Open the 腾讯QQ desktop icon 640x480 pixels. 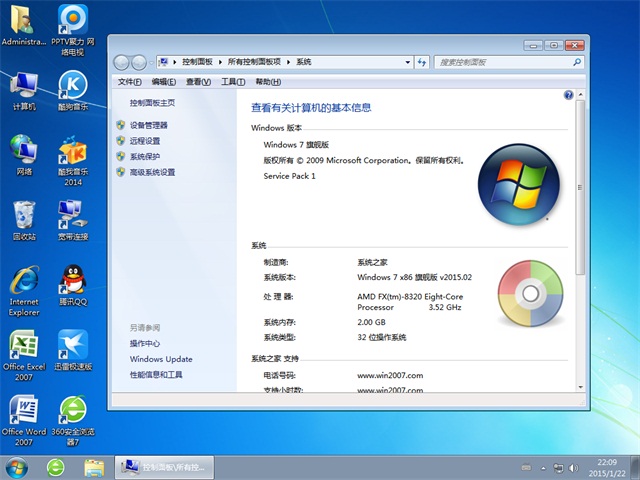[72, 285]
